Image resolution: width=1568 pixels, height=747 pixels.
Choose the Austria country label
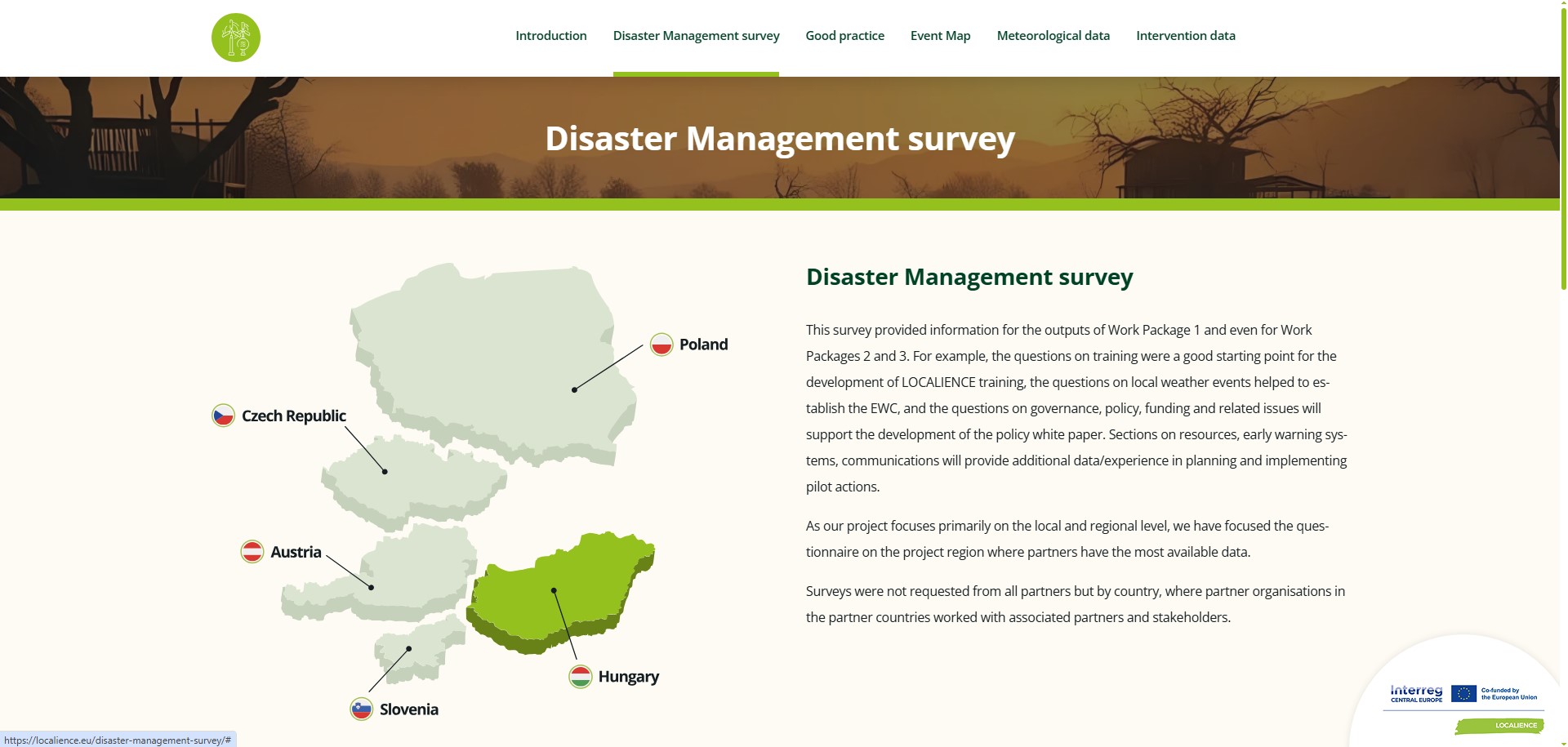click(x=296, y=552)
